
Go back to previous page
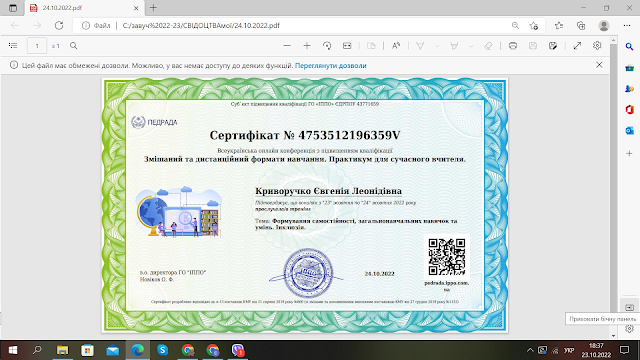[x=15, y=25]
